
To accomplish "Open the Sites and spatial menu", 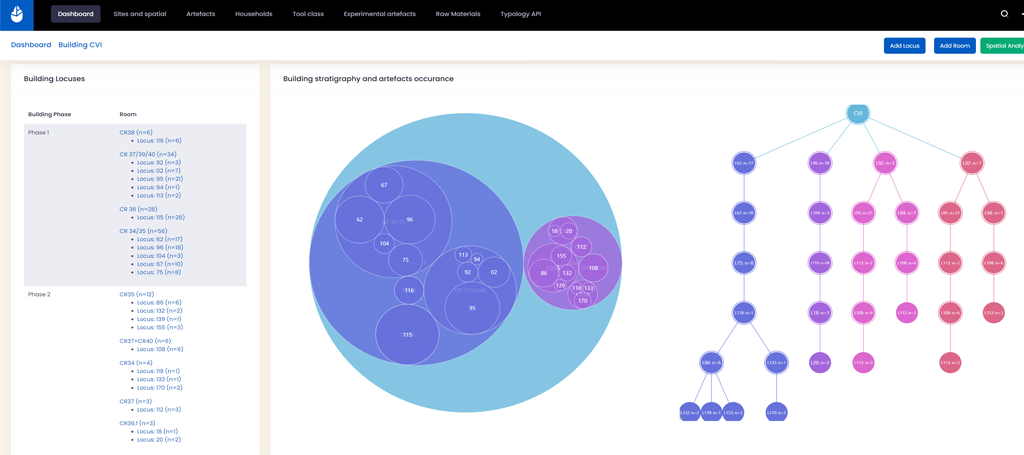I will 140,15.
